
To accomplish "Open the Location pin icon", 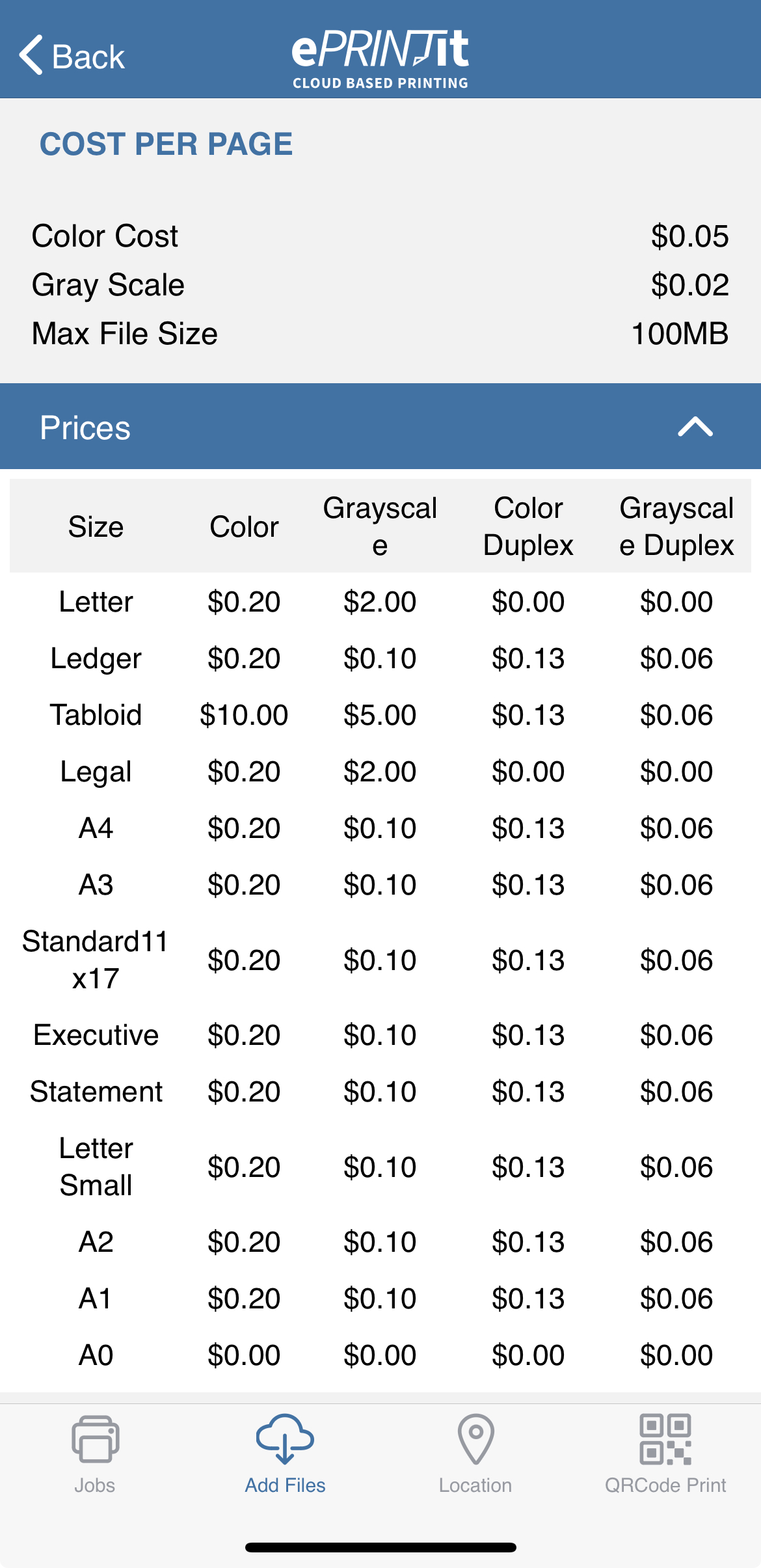I will pyautogui.click(x=475, y=1439).
